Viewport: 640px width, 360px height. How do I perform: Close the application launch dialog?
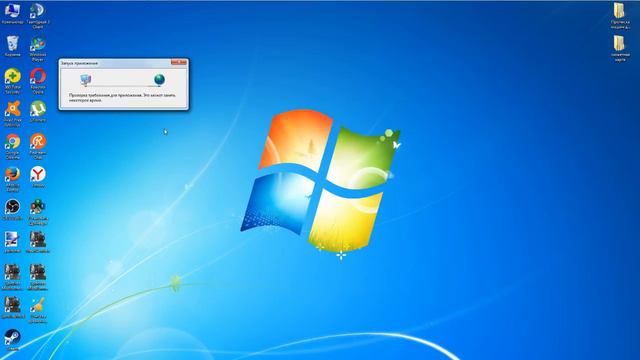(x=179, y=62)
